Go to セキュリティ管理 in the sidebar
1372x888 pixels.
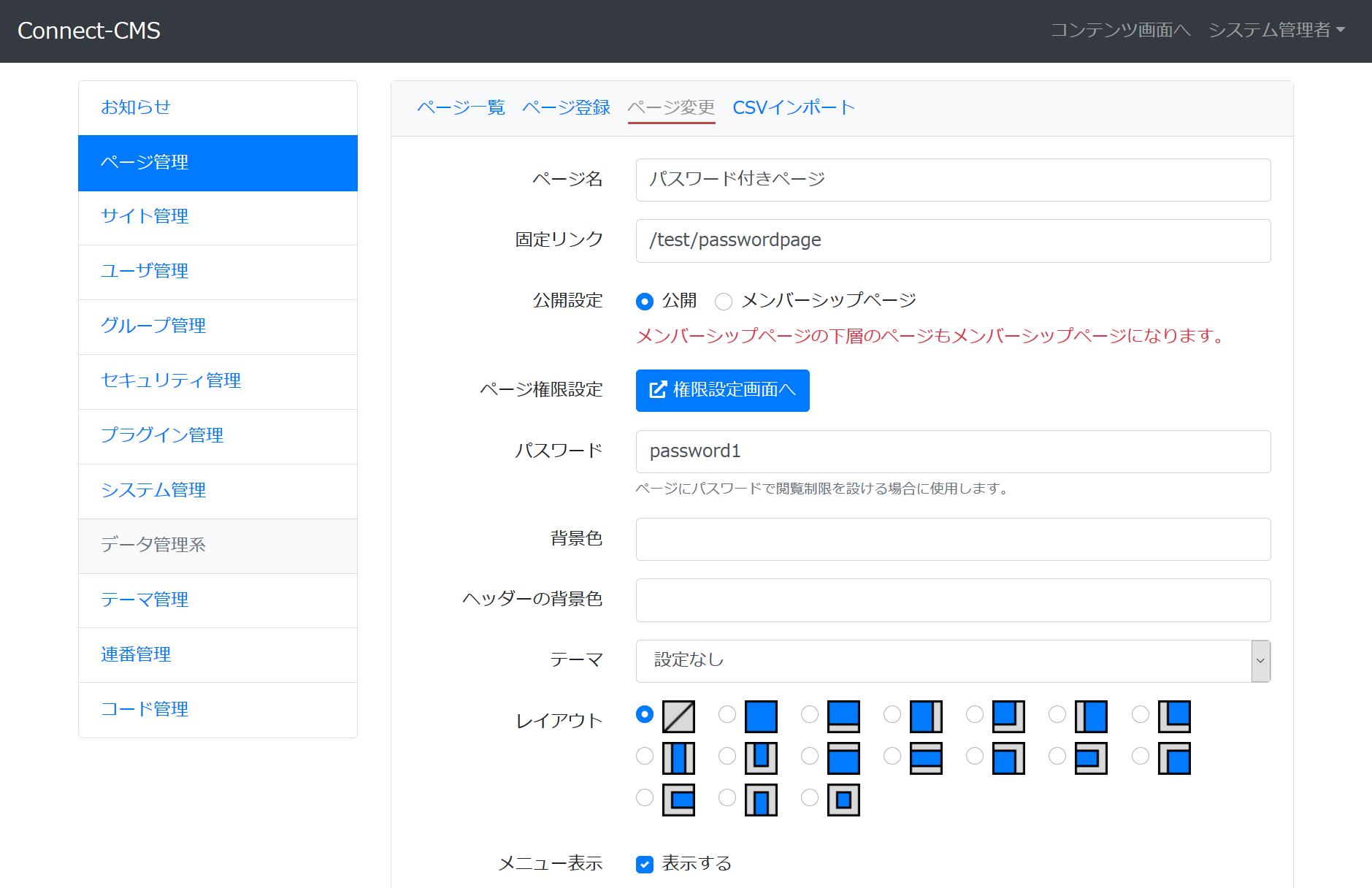(x=218, y=381)
